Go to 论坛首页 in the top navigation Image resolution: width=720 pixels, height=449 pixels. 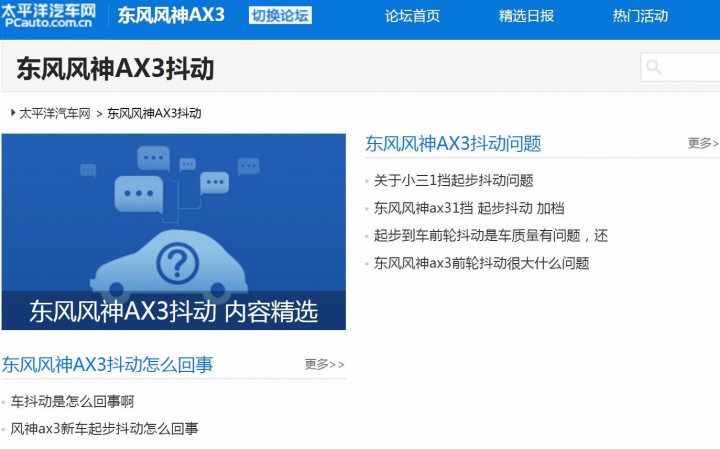[x=412, y=16]
